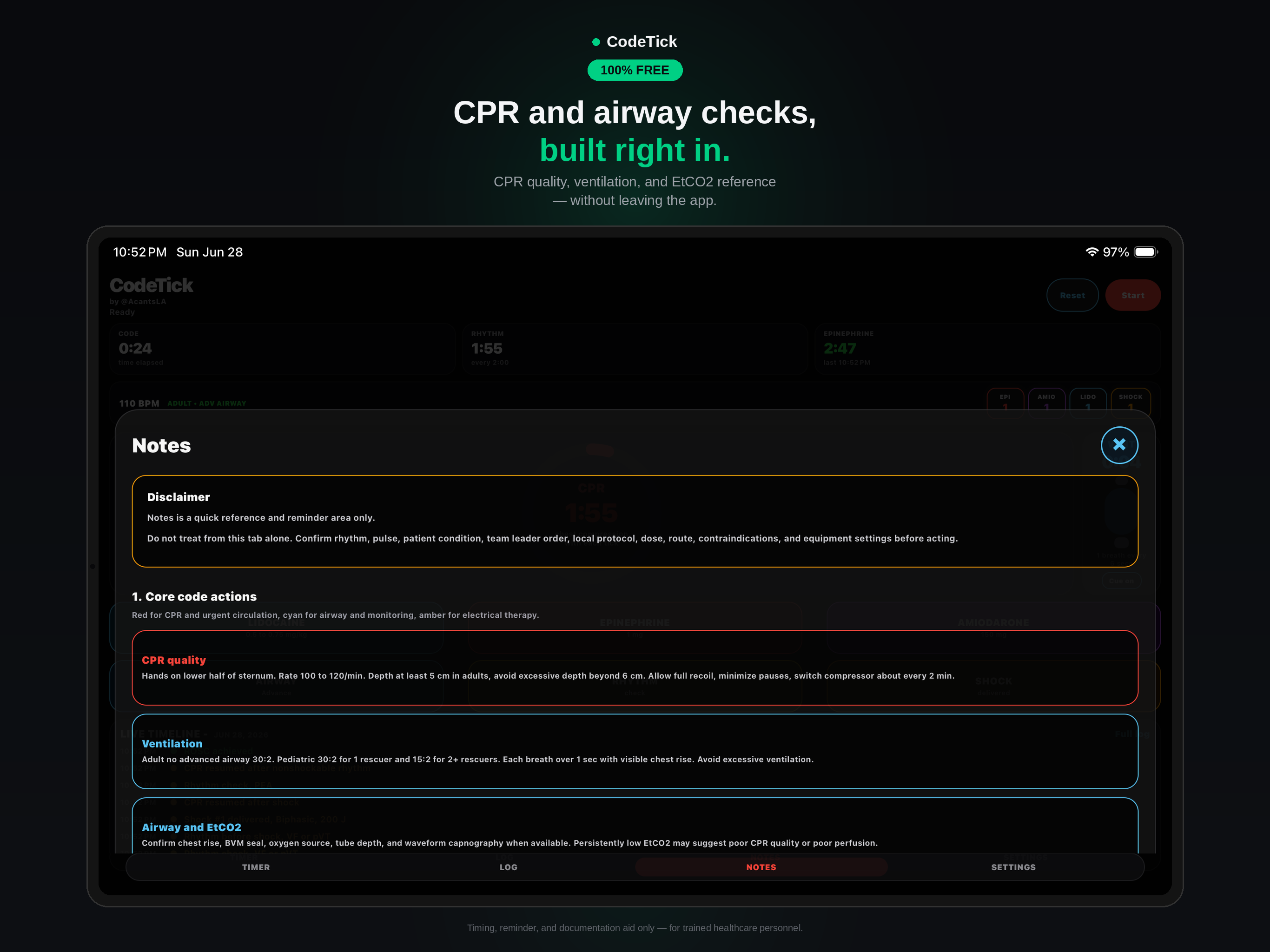The image size is (1270, 952).
Task: Click the ADULT · ADV AIRWAY label
Action: [x=207, y=403]
